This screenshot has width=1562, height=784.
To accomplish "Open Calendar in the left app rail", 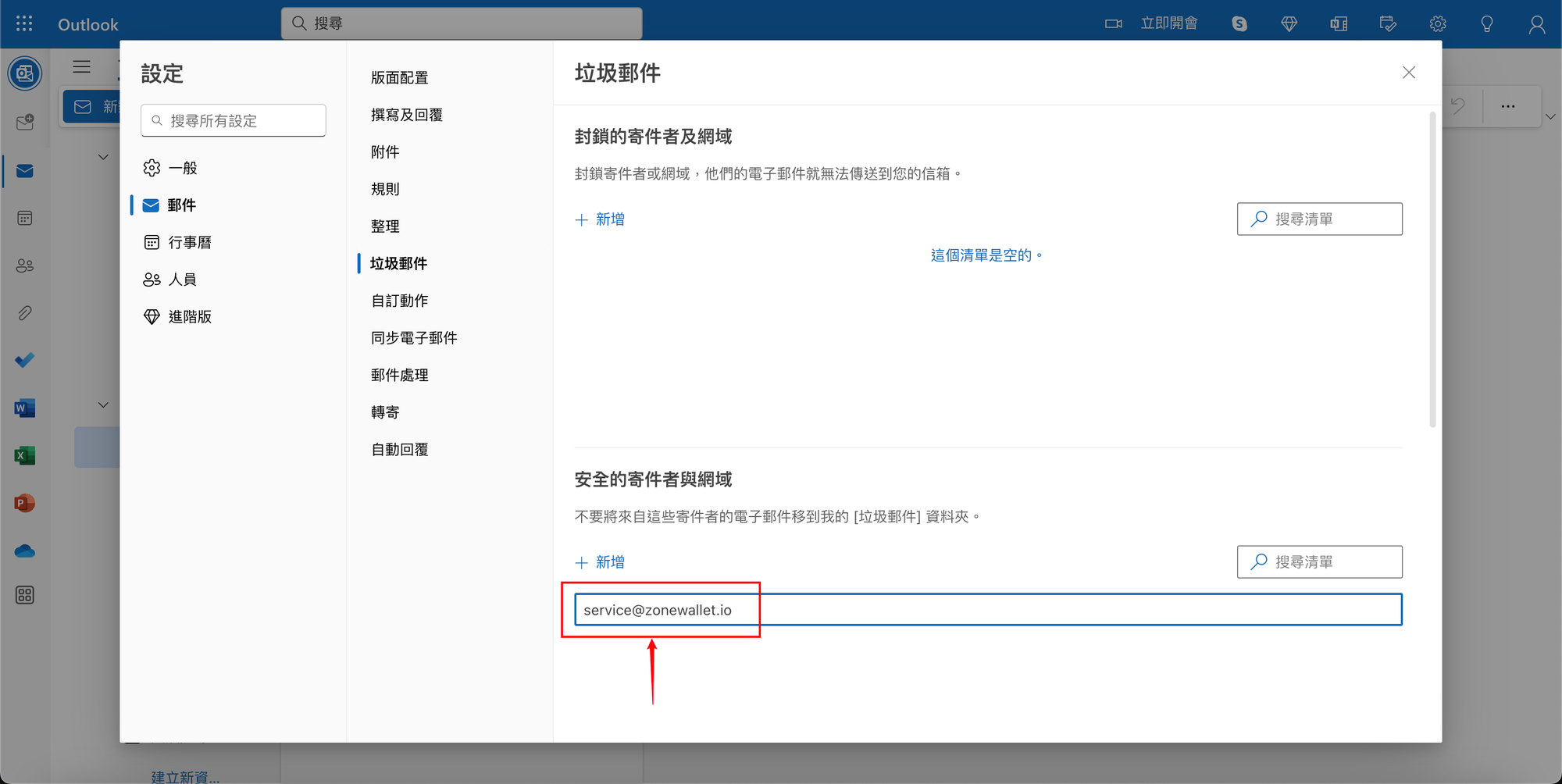I will coord(25,218).
